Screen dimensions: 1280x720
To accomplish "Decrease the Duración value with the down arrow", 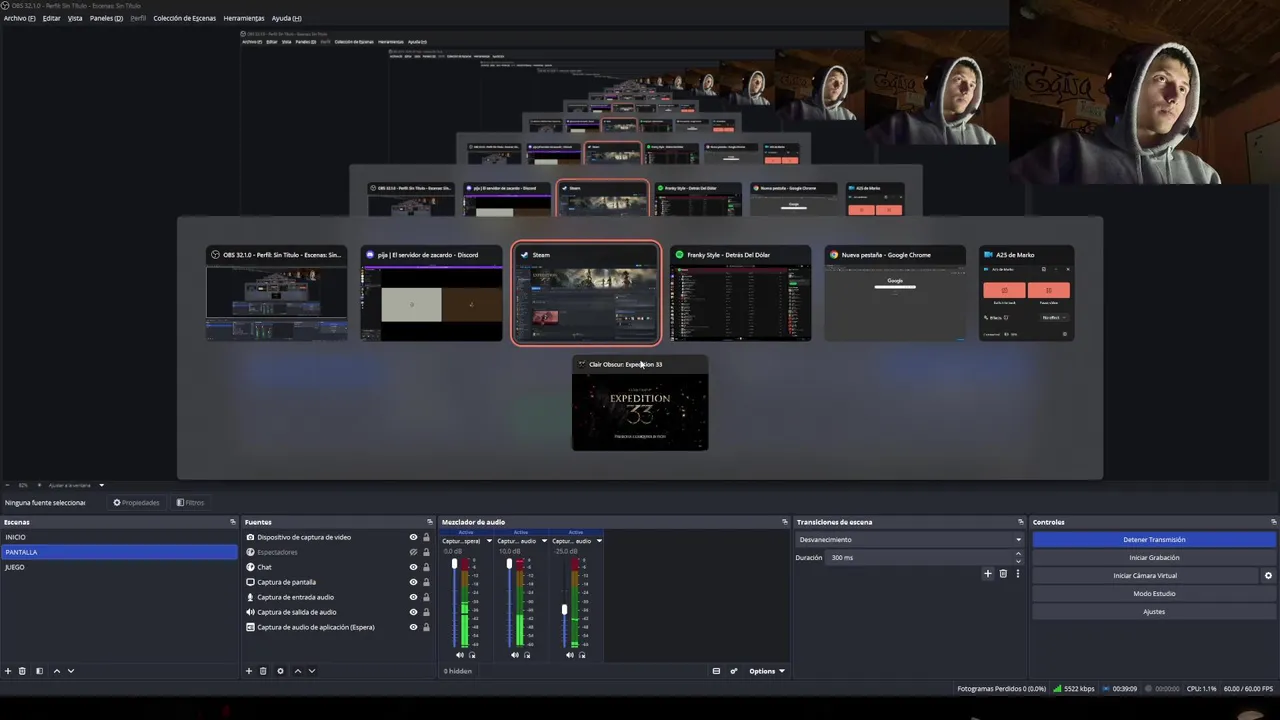I will [1019, 561].
